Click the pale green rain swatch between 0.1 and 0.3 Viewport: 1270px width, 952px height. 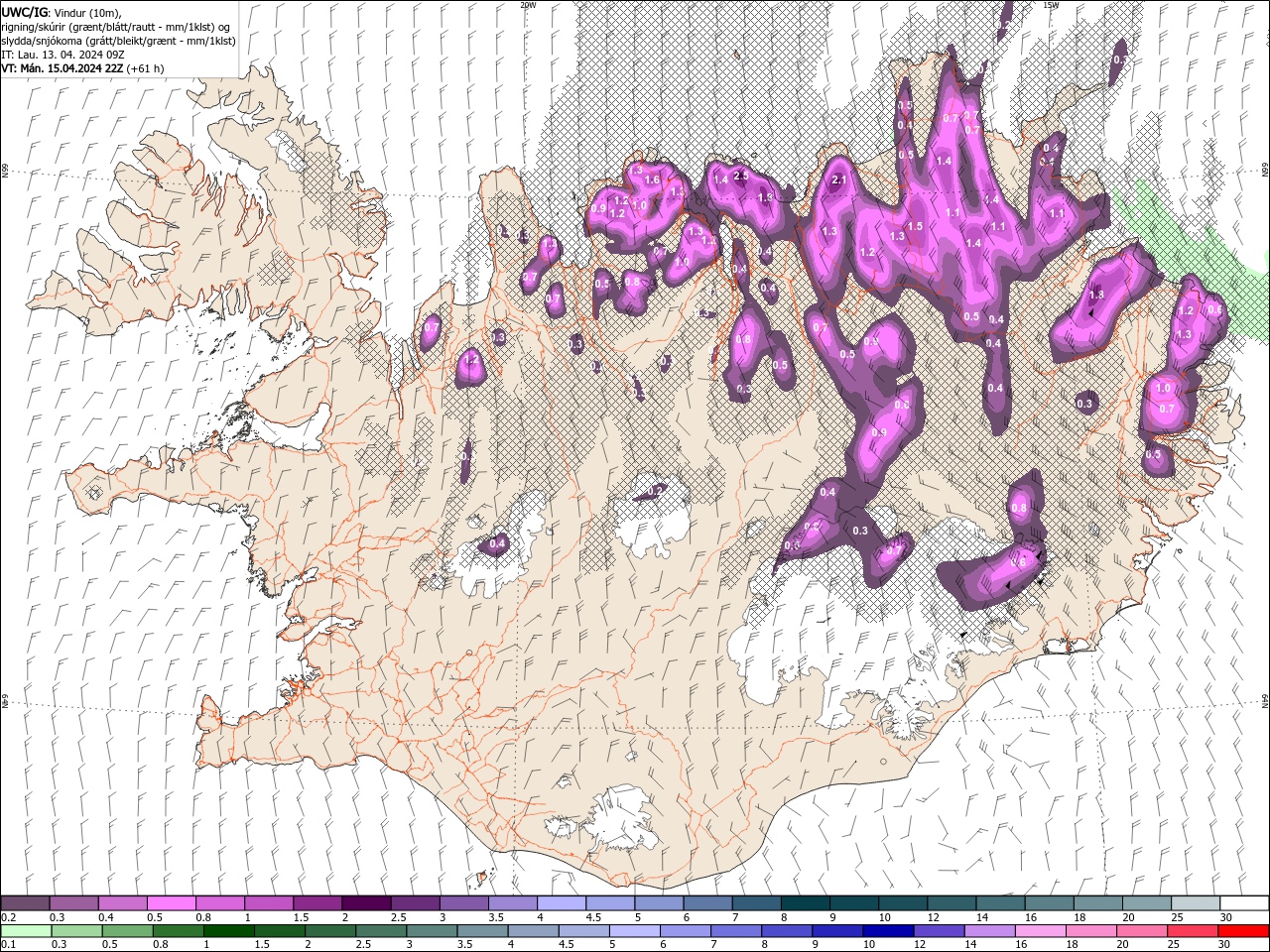pos(26,932)
